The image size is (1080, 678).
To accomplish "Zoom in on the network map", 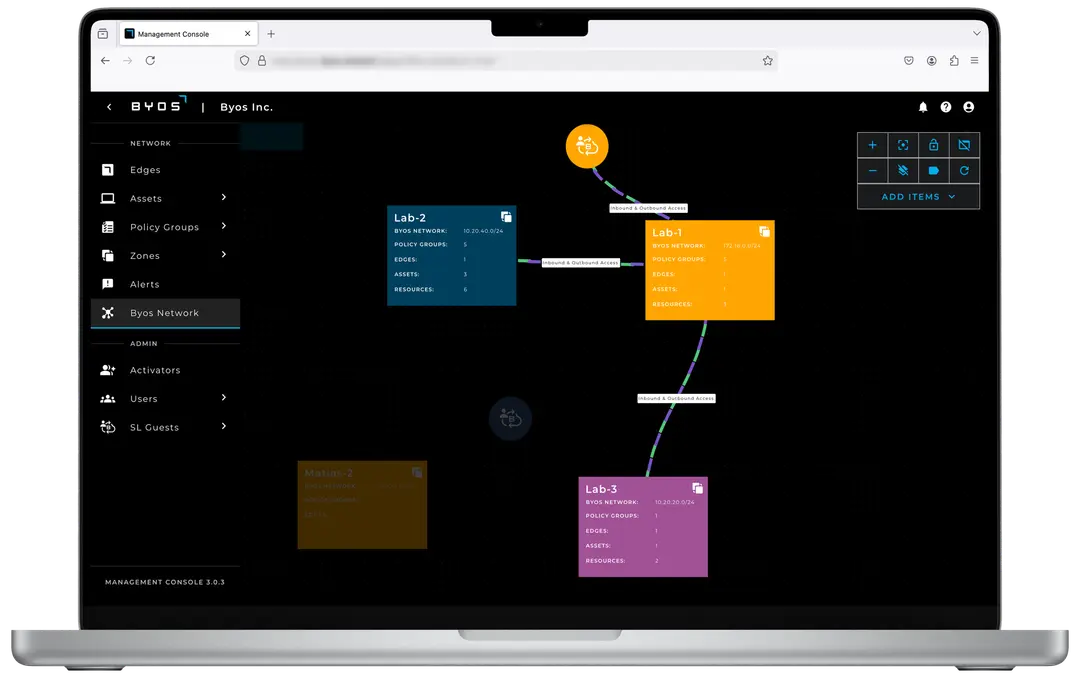I will click(872, 145).
